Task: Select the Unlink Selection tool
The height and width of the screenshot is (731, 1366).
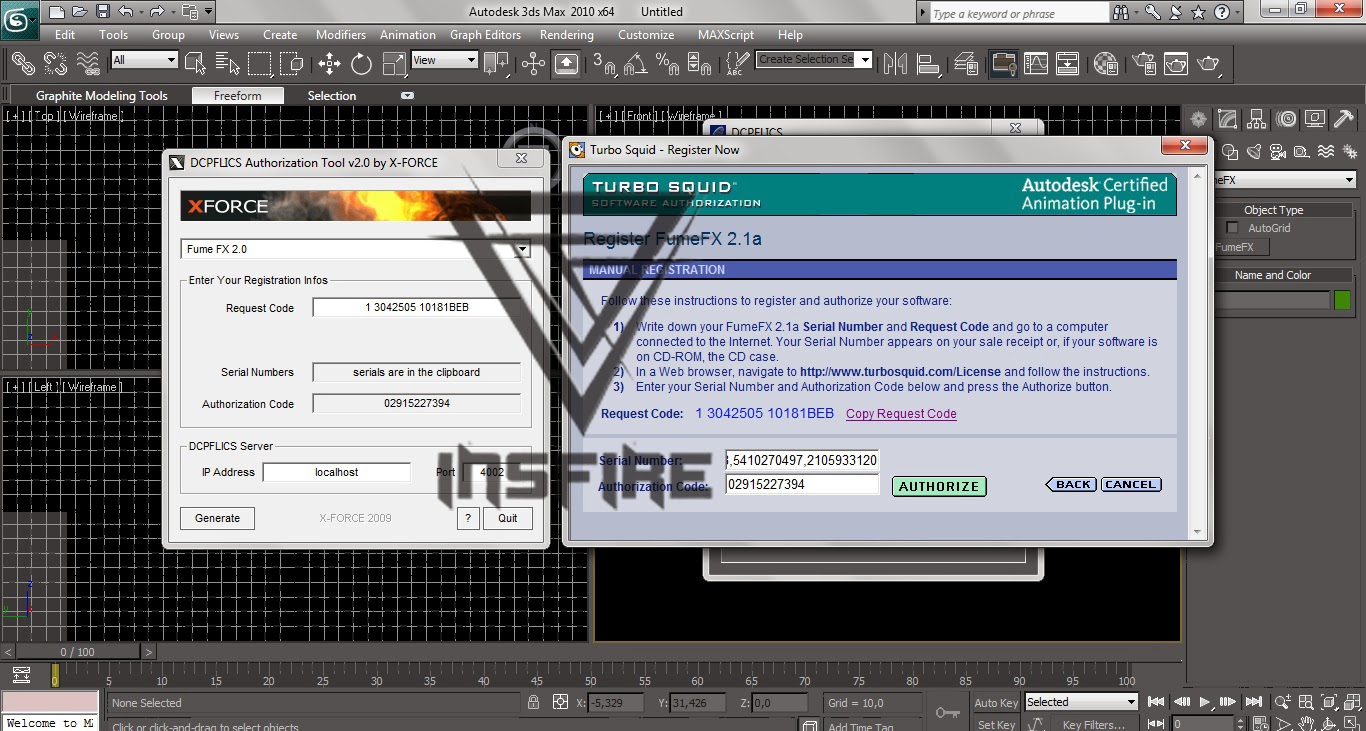Action: [x=55, y=64]
